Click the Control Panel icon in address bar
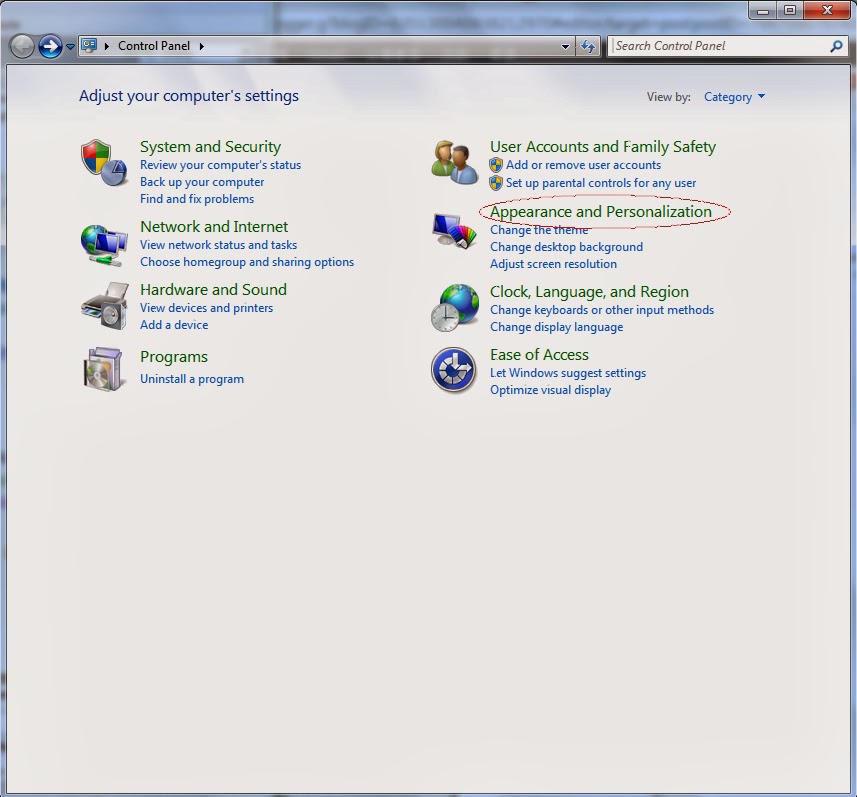Screen dimensions: 857x797 coord(89,45)
